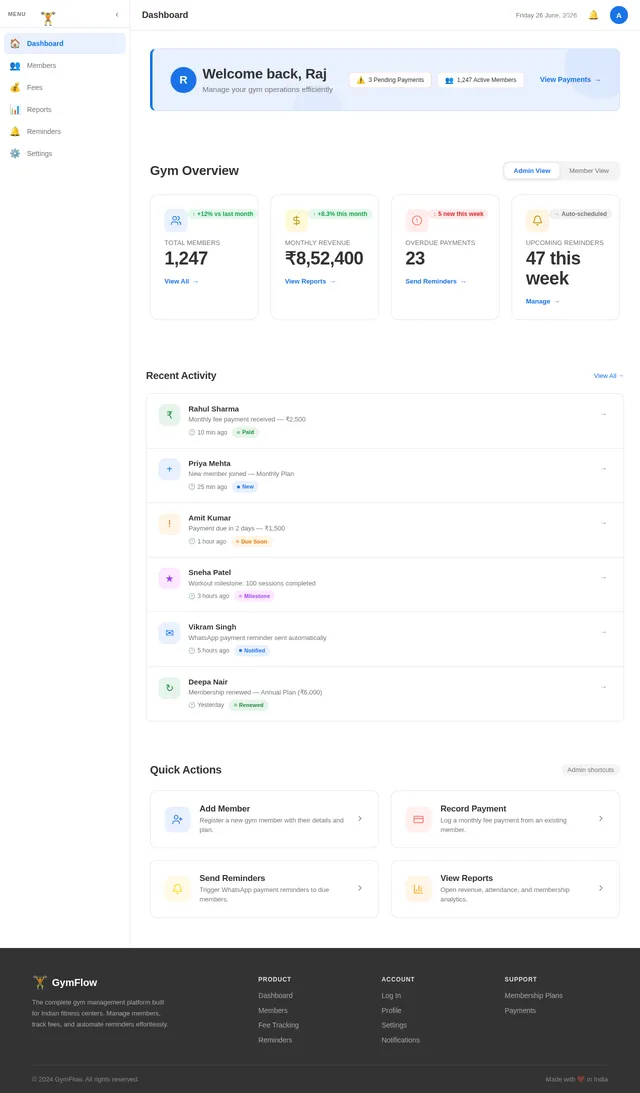640x1093 pixels.
Task: Open Vikram Singh activity via its arrow
Action: point(604,633)
